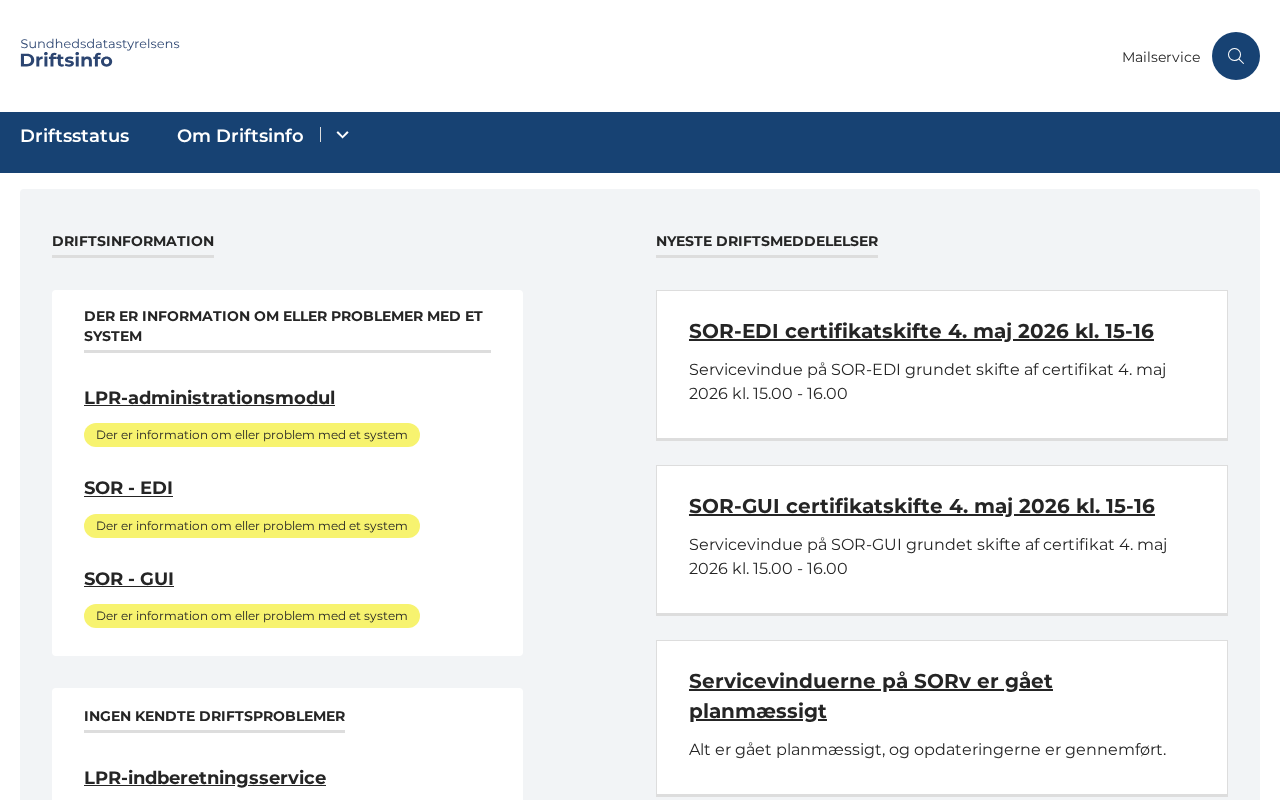Click the Ingen kendte driftsproblemer heading
The width and height of the screenshot is (1280, 800).
(214, 716)
